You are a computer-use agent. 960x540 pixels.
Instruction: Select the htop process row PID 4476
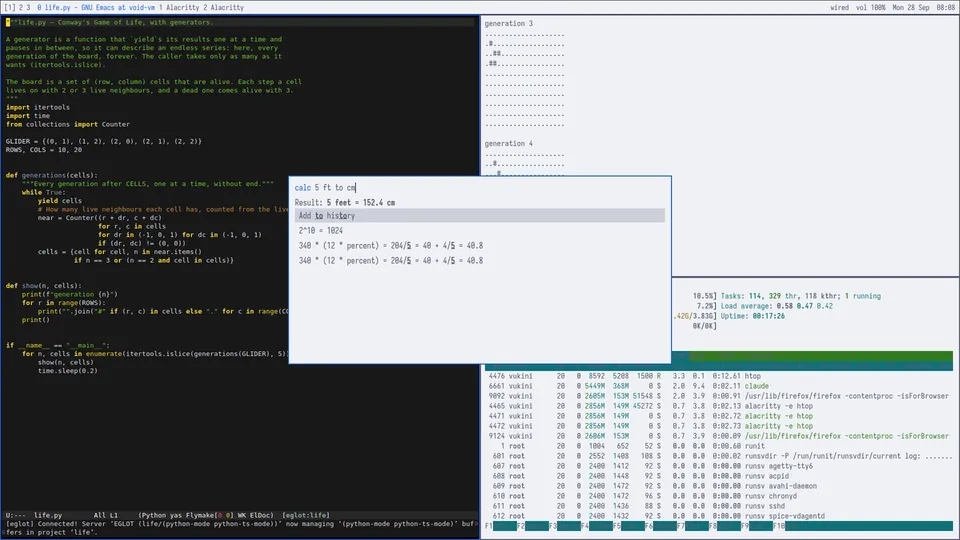coord(719,376)
